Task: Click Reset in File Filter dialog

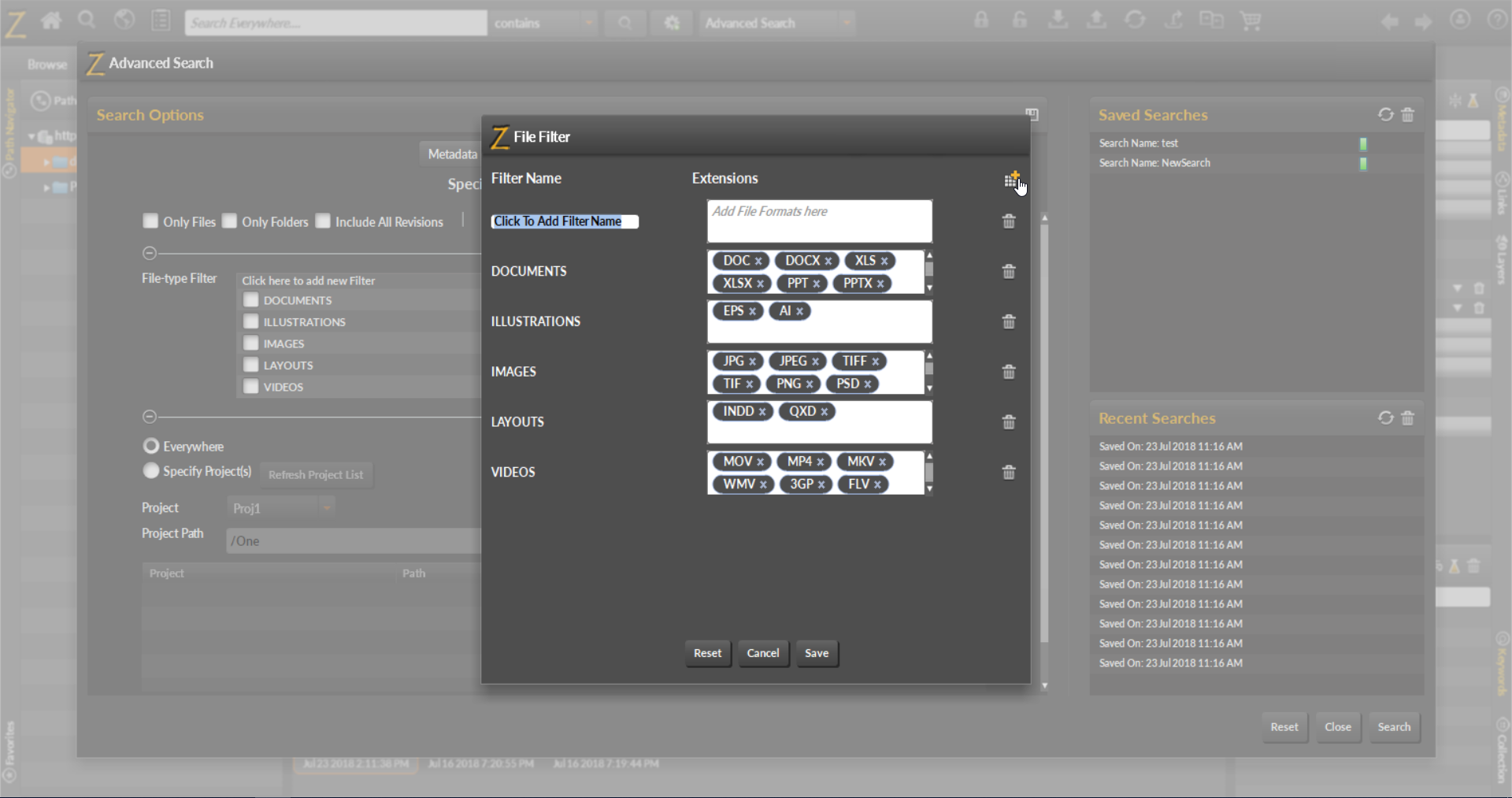Action: pos(707,653)
